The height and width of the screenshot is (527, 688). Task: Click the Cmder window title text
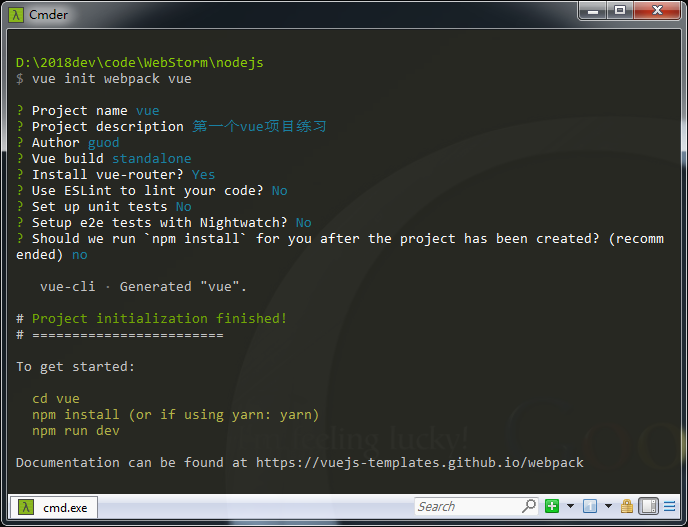48,15
